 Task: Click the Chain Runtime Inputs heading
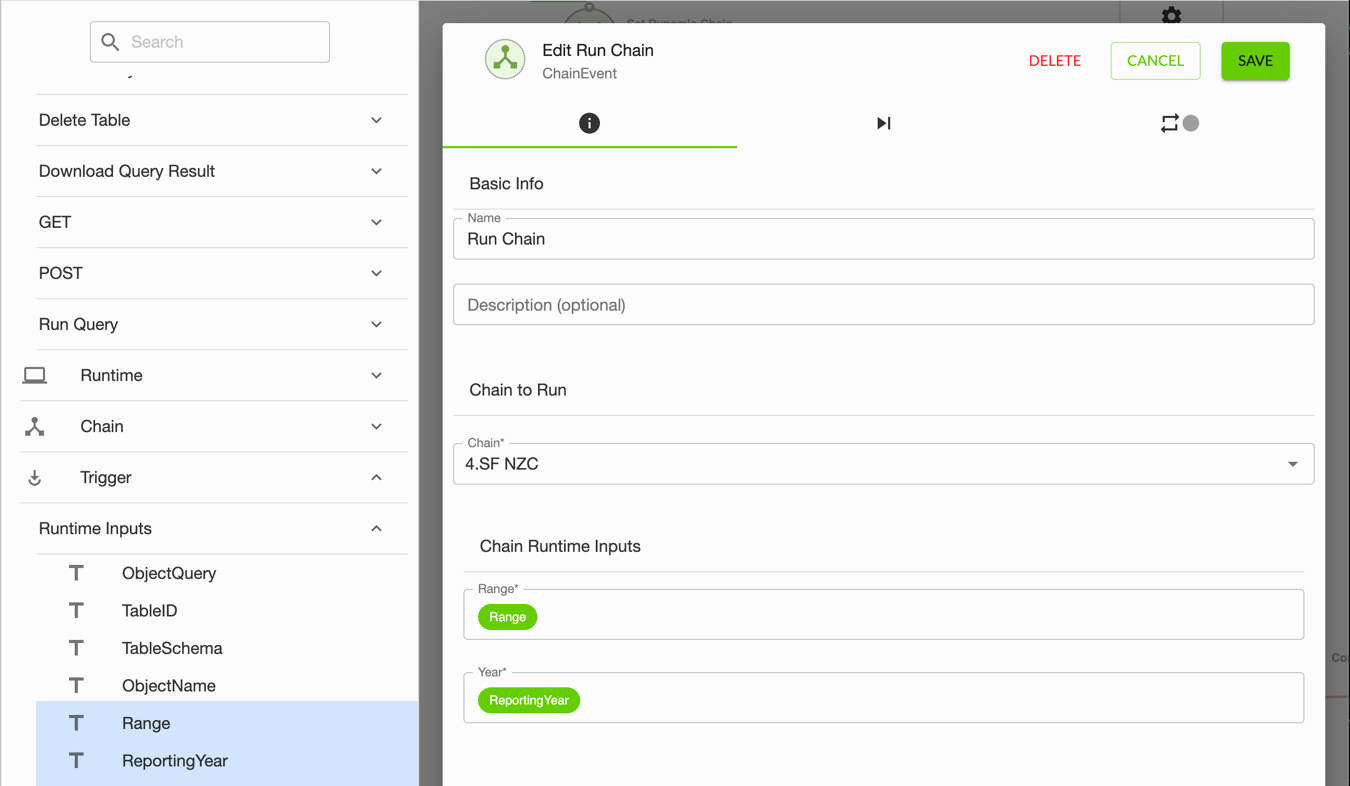tap(560, 546)
